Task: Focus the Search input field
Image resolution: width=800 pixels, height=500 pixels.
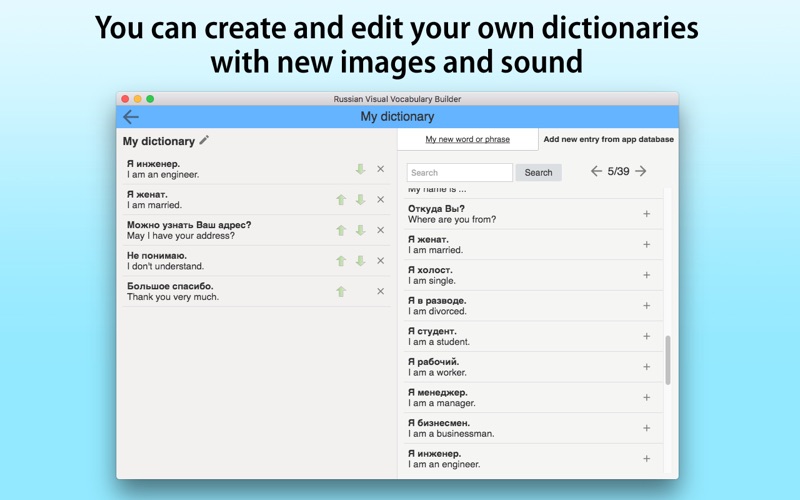Action: point(459,172)
